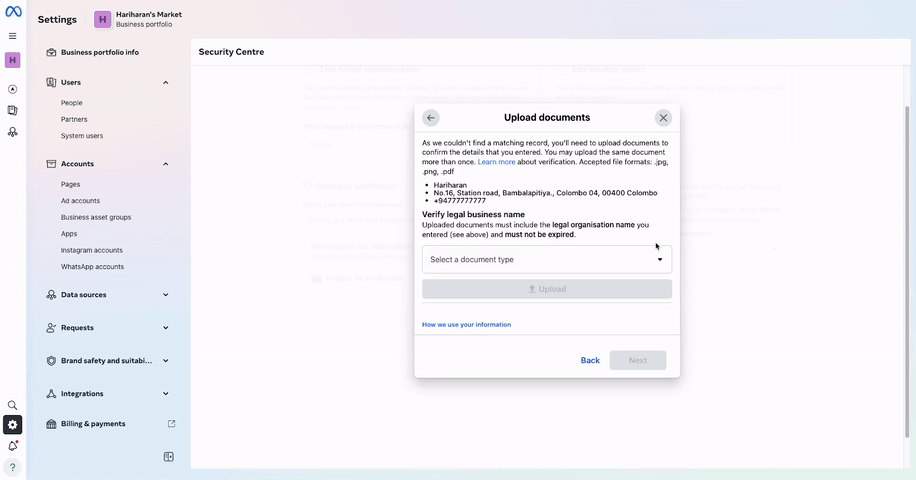Click the Integrations icon
Screen dimensions: 916x480
click(x=51, y=394)
